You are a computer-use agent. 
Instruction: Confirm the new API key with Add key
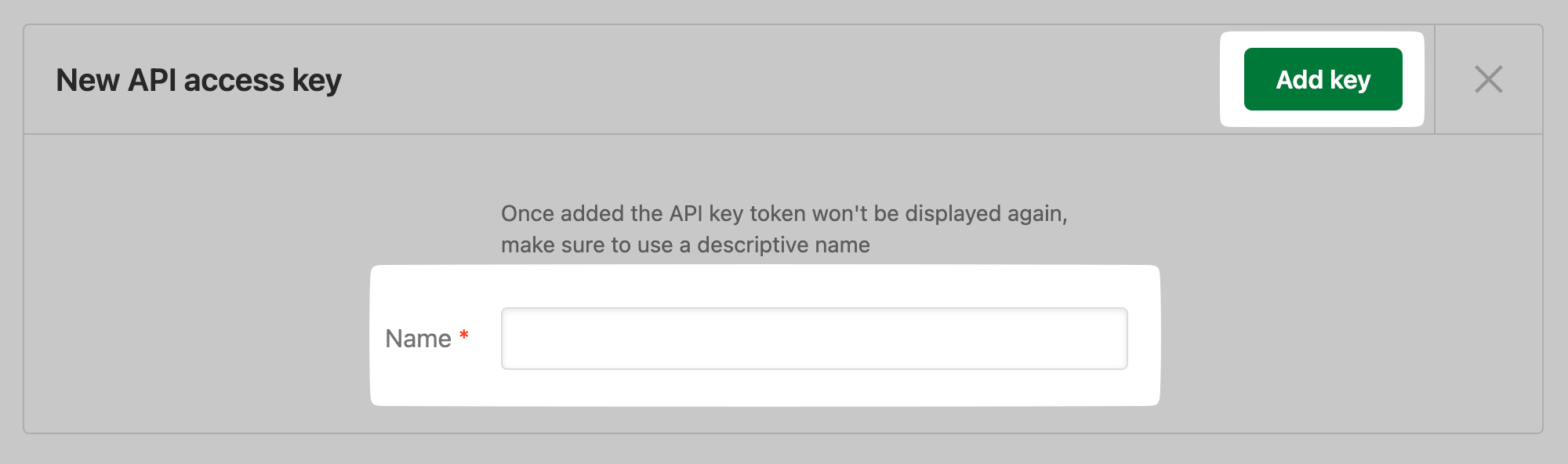(x=1323, y=79)
